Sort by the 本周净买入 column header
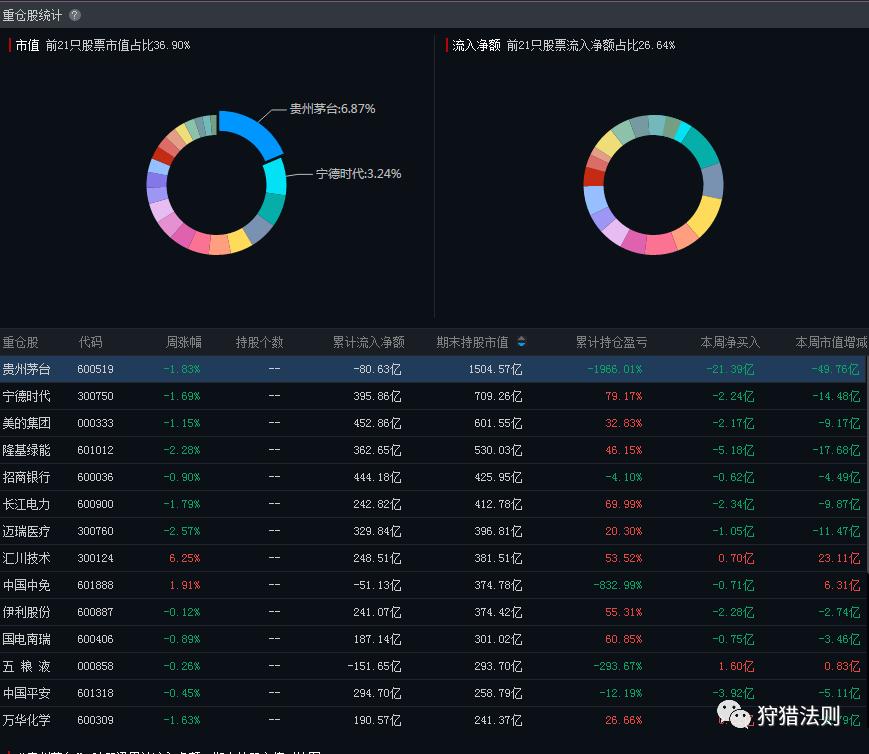The height and width of the screenshot is (754, 869). (x=729, y=342)
